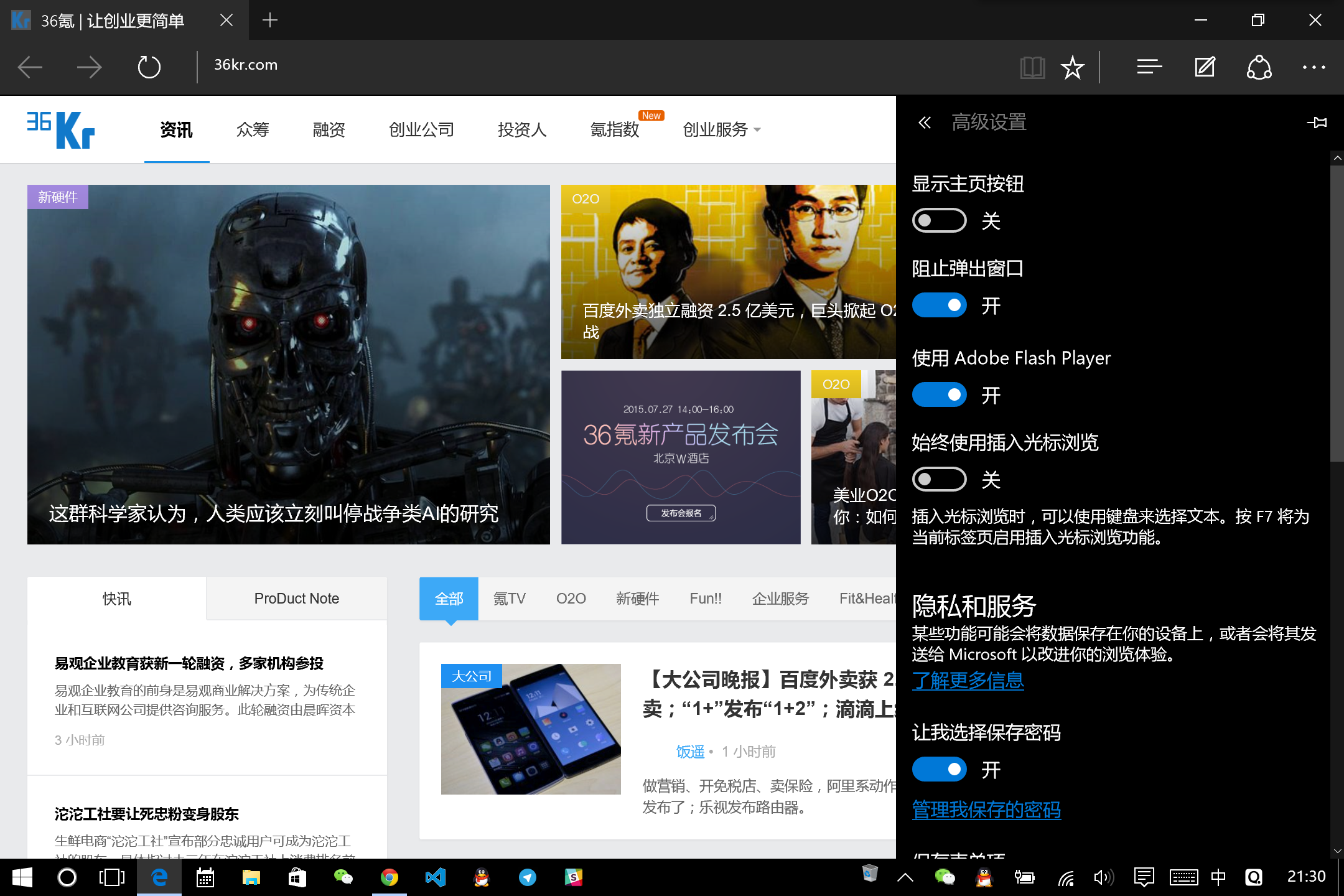
Task: Open Windows Store from taskbar
Action: [297, 877]
